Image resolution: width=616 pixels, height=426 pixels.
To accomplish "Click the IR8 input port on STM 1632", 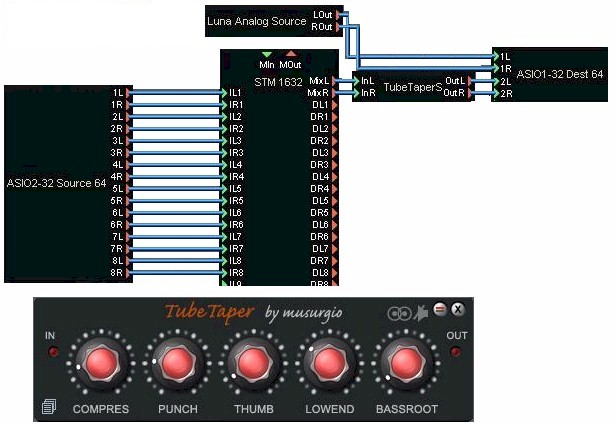I will click(x=225, y=273).
